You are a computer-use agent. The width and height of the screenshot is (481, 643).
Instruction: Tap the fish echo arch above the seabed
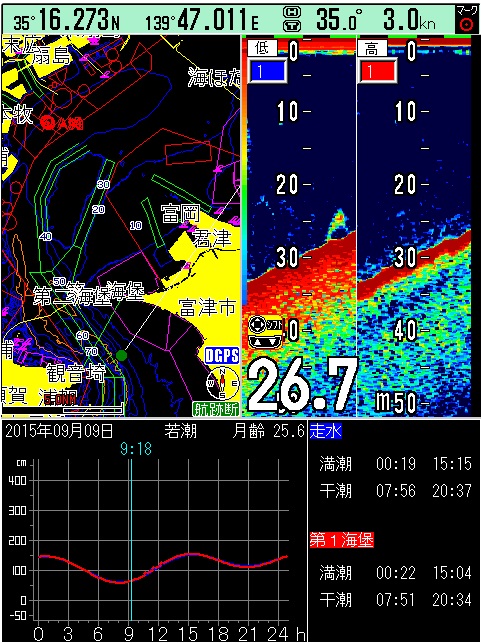point(338,225)
